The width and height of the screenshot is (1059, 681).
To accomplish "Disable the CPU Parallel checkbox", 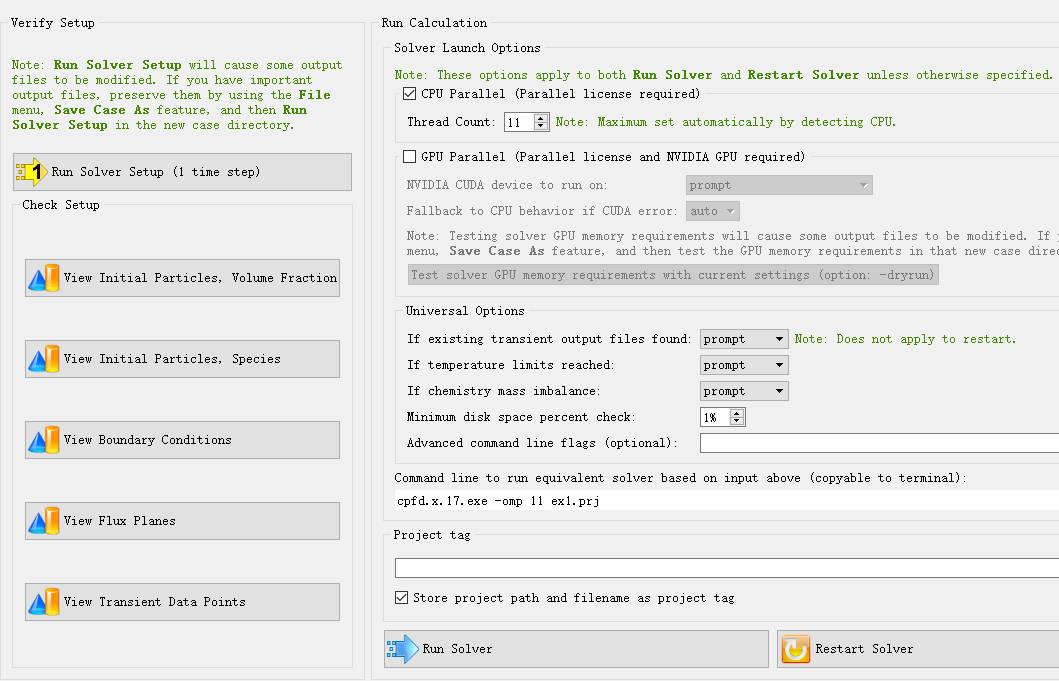I will point(409,94).
